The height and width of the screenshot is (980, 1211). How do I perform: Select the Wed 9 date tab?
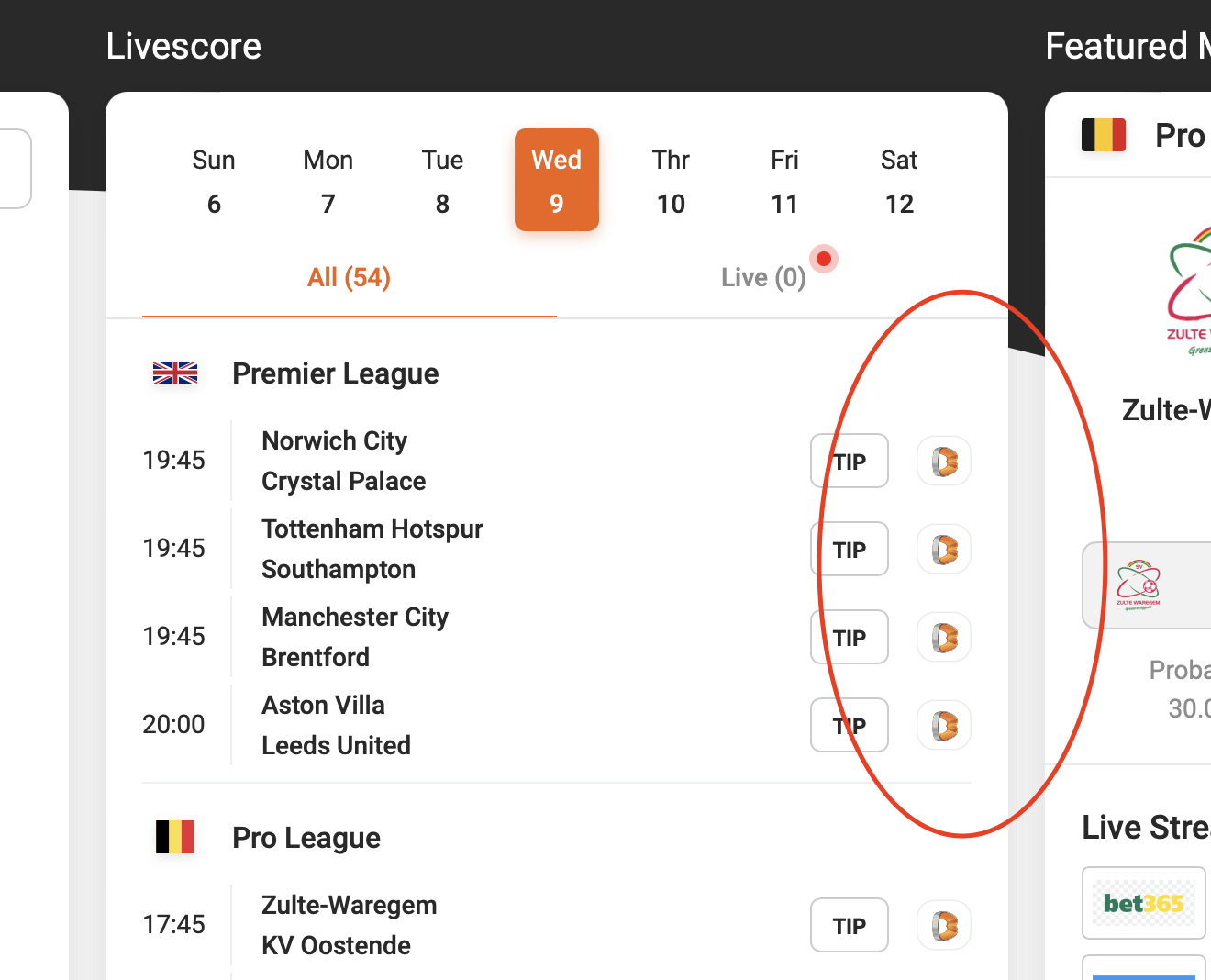(x=556, y=180)
